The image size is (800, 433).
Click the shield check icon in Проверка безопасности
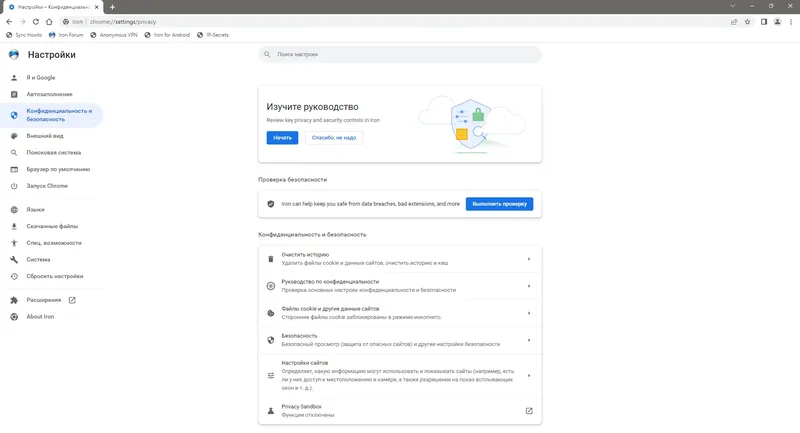271,204
